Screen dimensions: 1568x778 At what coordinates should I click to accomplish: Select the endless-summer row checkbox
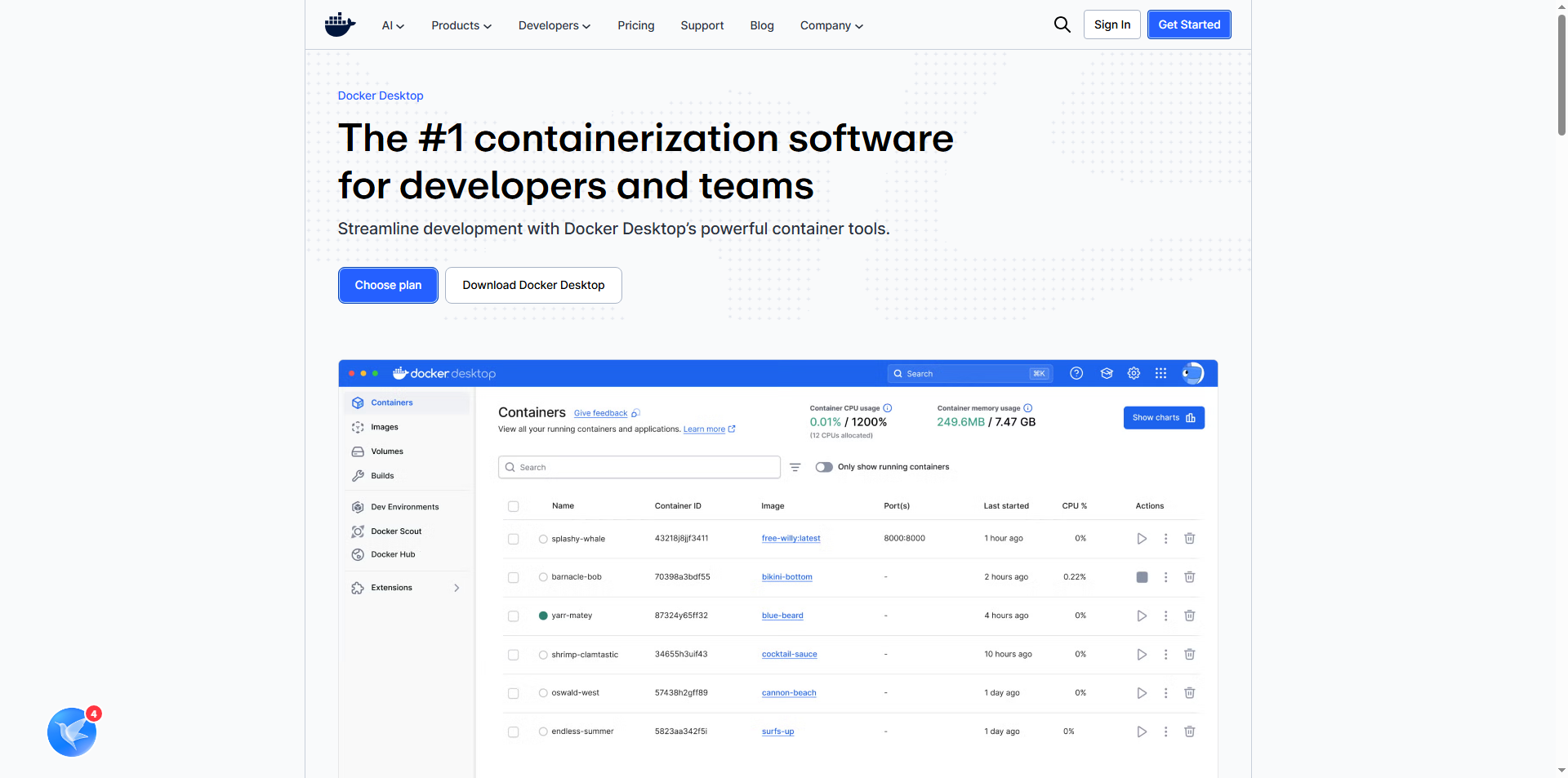(514, 731)
